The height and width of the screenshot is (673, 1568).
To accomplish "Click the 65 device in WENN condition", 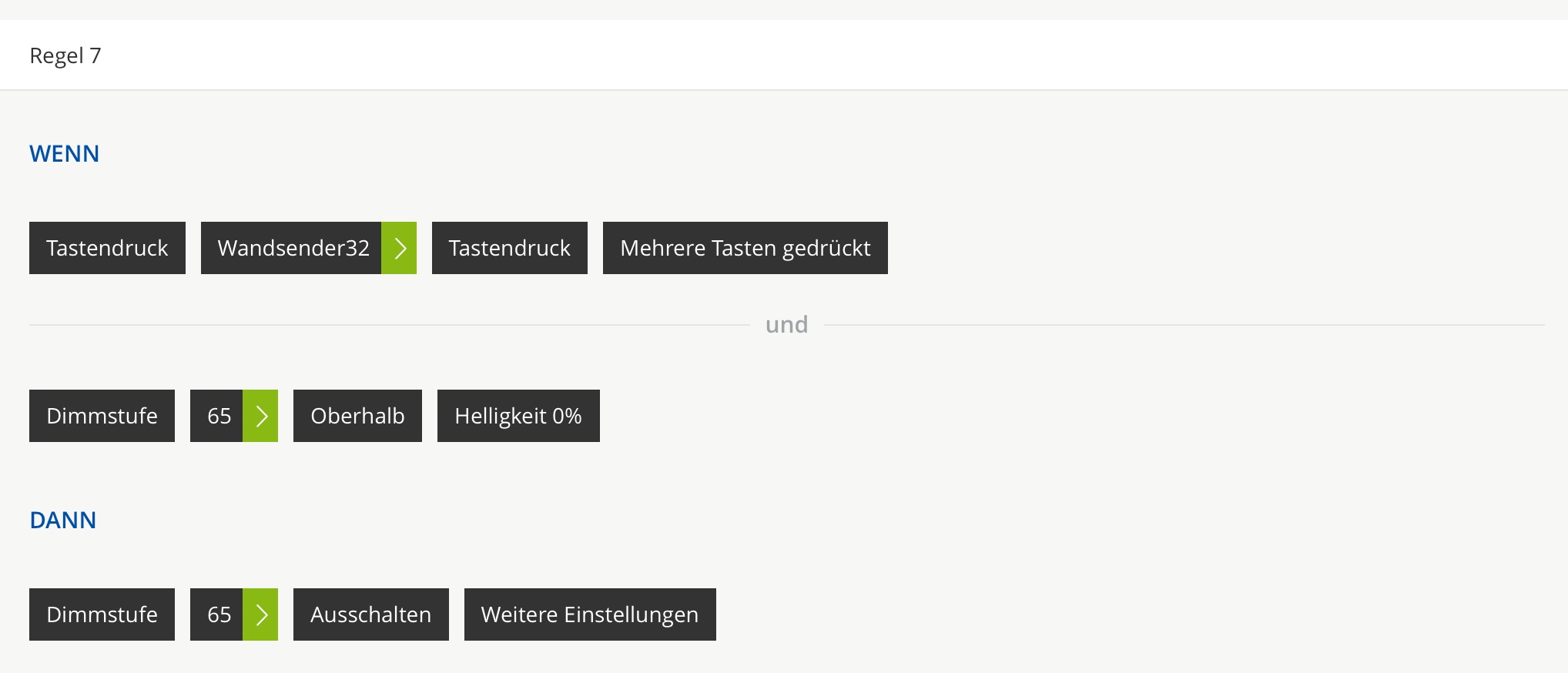I will click(x=218, y=416).
